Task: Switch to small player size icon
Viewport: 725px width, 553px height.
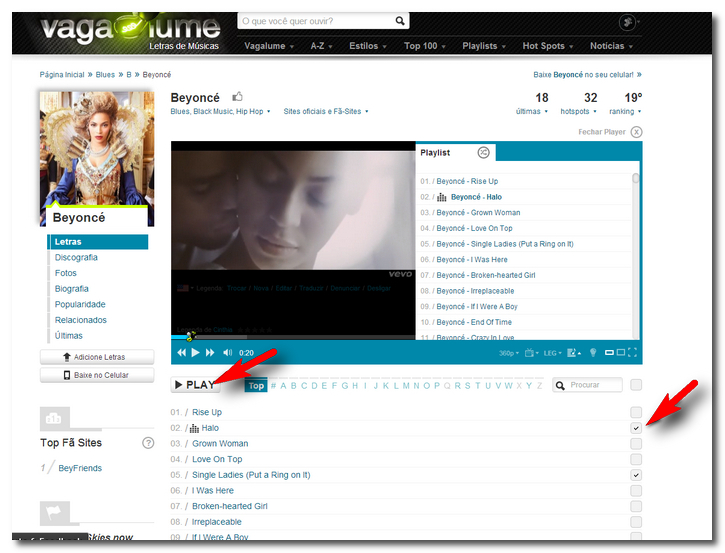Action: click(x=609, y=353)
